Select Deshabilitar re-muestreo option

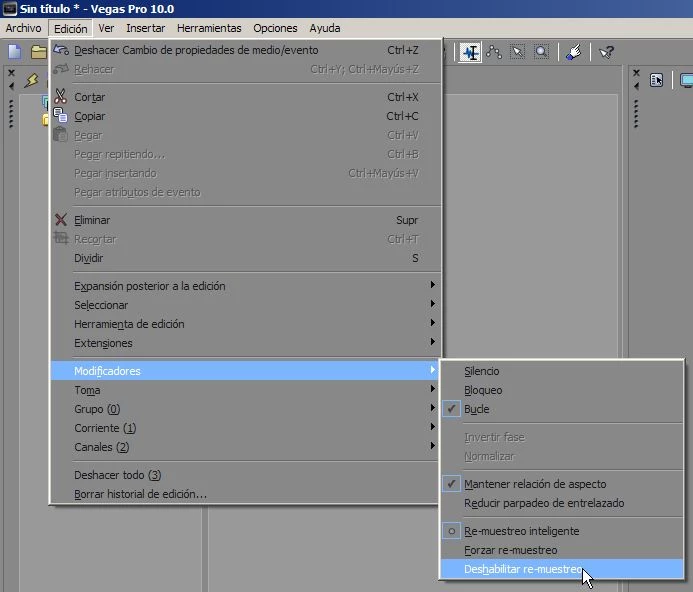point(562,569)
